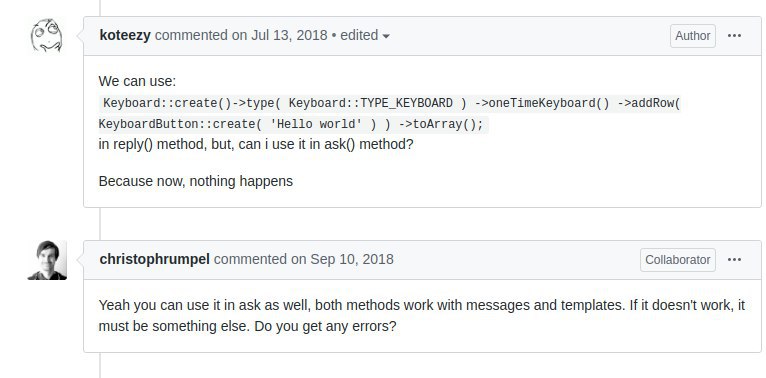
Task: Open koteezy's avatar profile picture
Action: 47,36
